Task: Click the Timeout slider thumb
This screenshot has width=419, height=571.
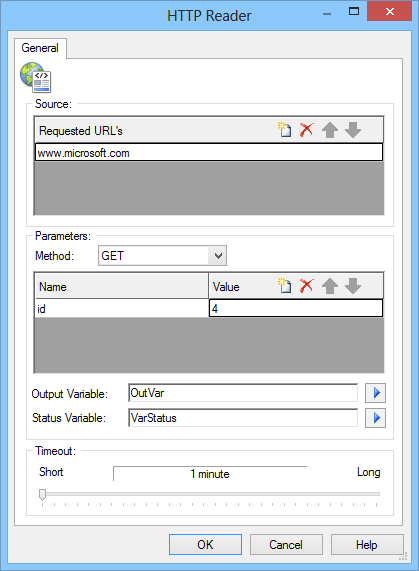Action: [x=43, y=495]
